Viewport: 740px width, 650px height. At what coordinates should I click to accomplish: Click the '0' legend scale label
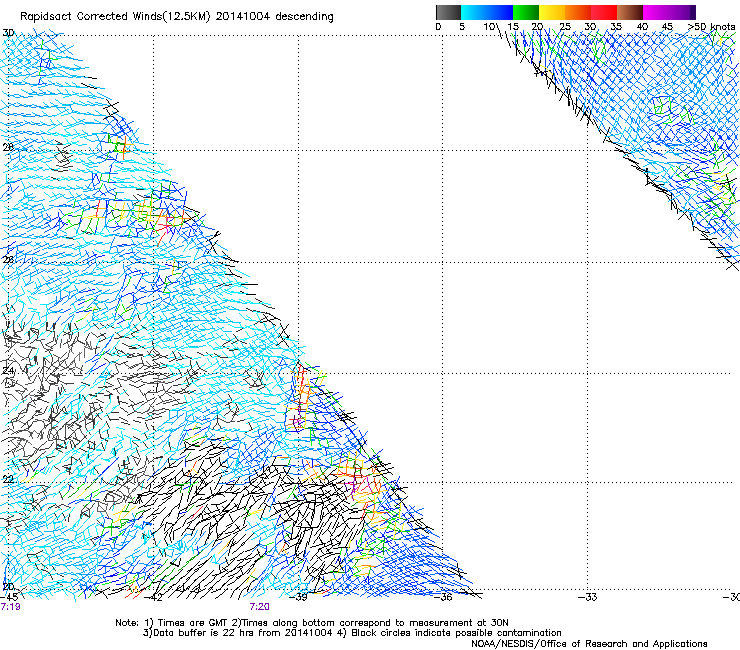coord(438,26)
